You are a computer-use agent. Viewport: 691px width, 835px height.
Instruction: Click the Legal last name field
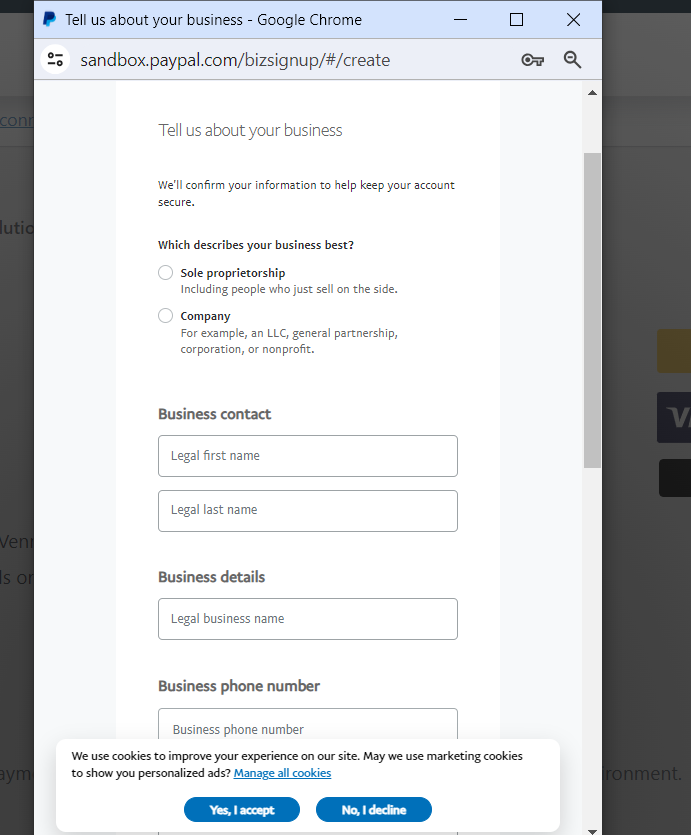[307, 510]
